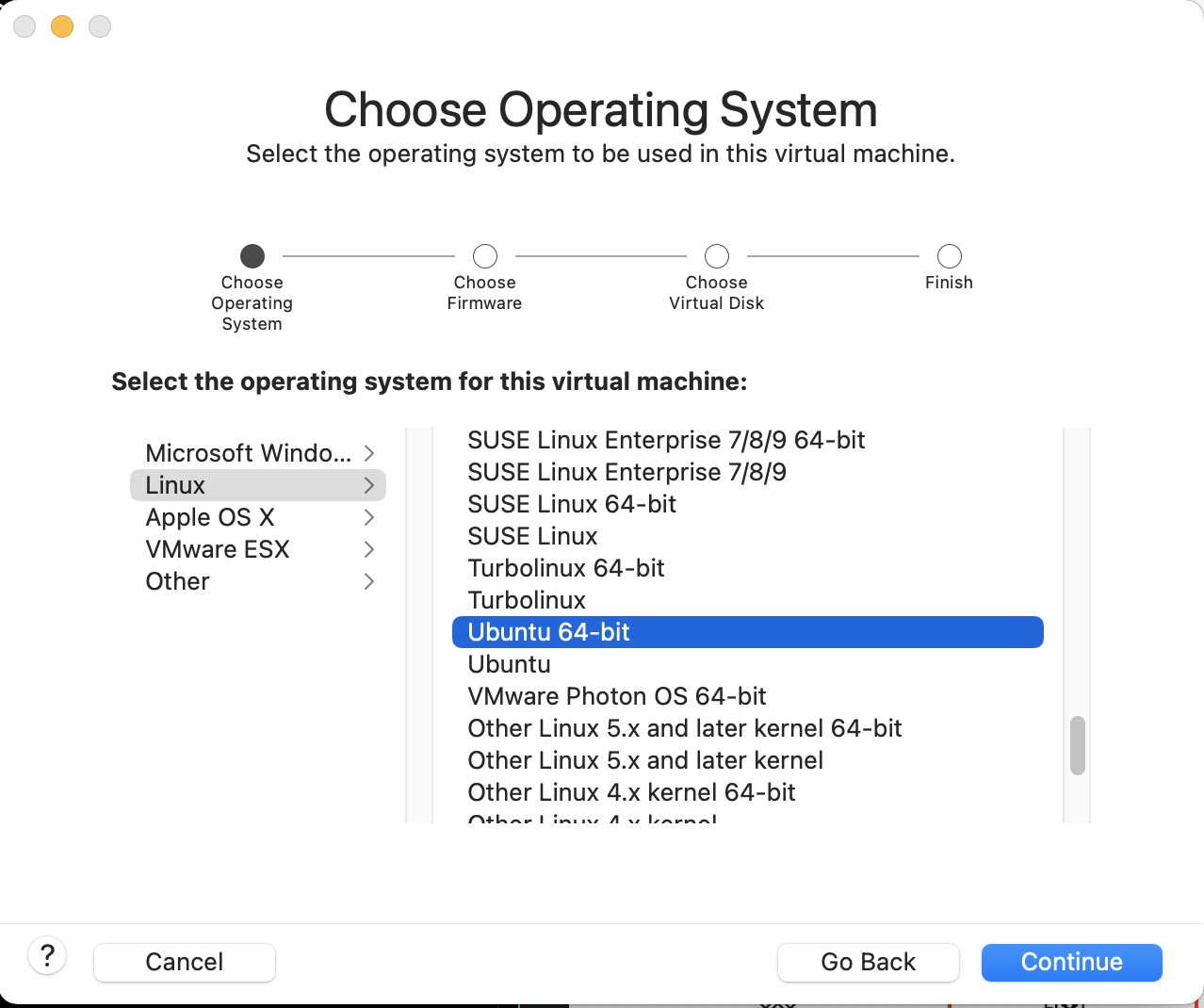Screen dimensions: 1204x1008
Task: Click the Finish step circle
Action: pyautogui.click(x=950, y=256)
